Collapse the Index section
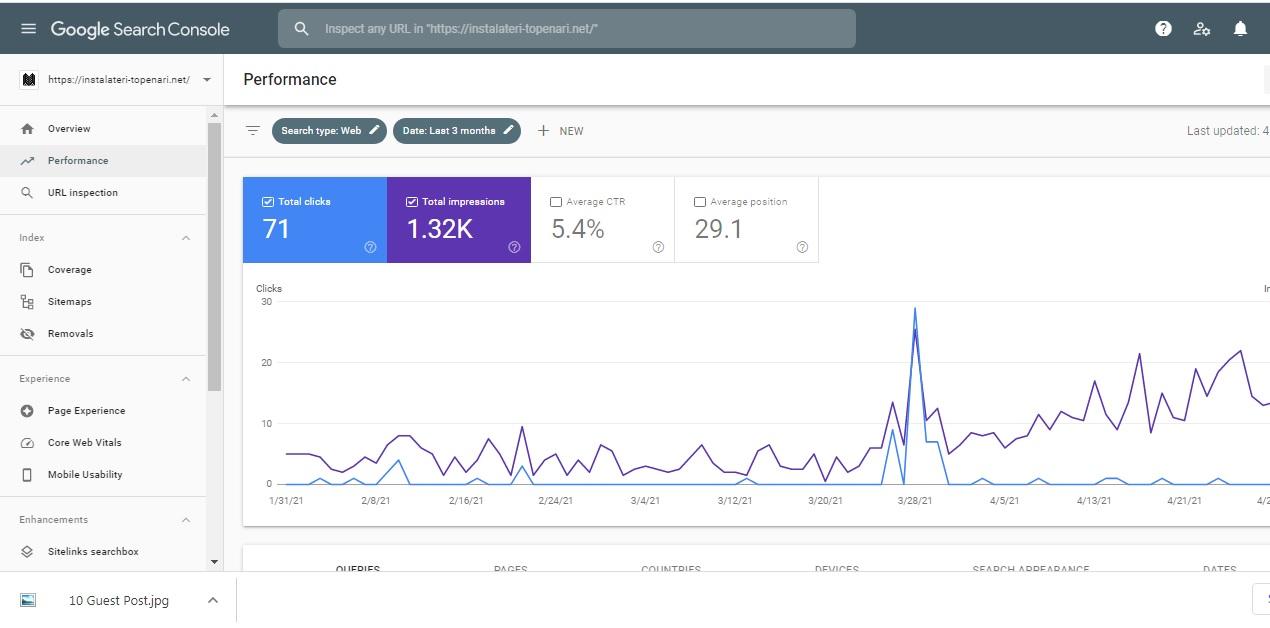1270x628 pixels. (186, 237)
